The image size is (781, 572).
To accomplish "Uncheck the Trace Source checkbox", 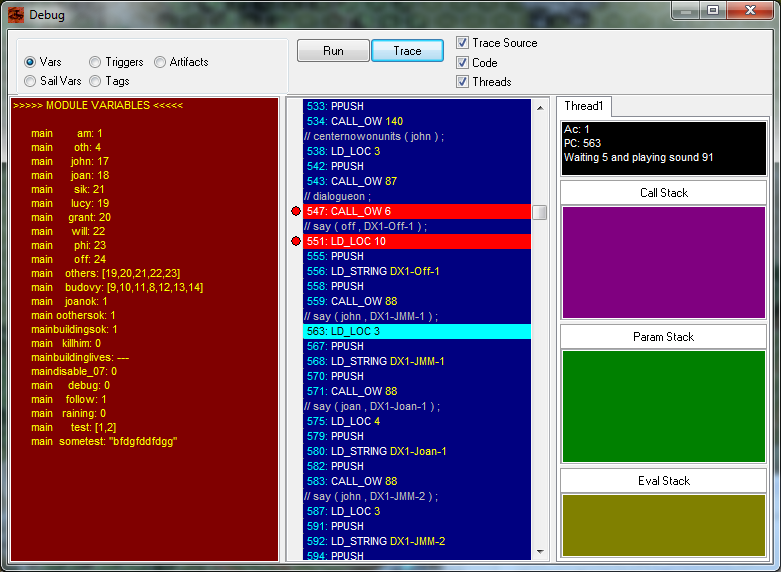I will [x=462, y=43].
